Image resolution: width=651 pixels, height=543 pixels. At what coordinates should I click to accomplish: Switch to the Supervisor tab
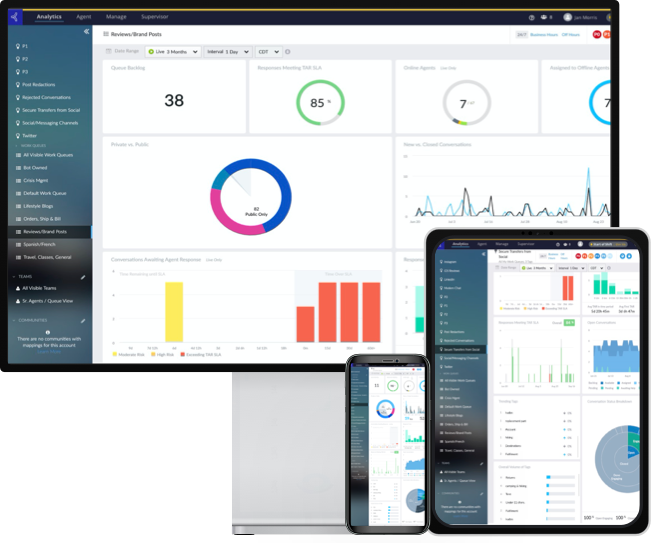tap(155, 17)
